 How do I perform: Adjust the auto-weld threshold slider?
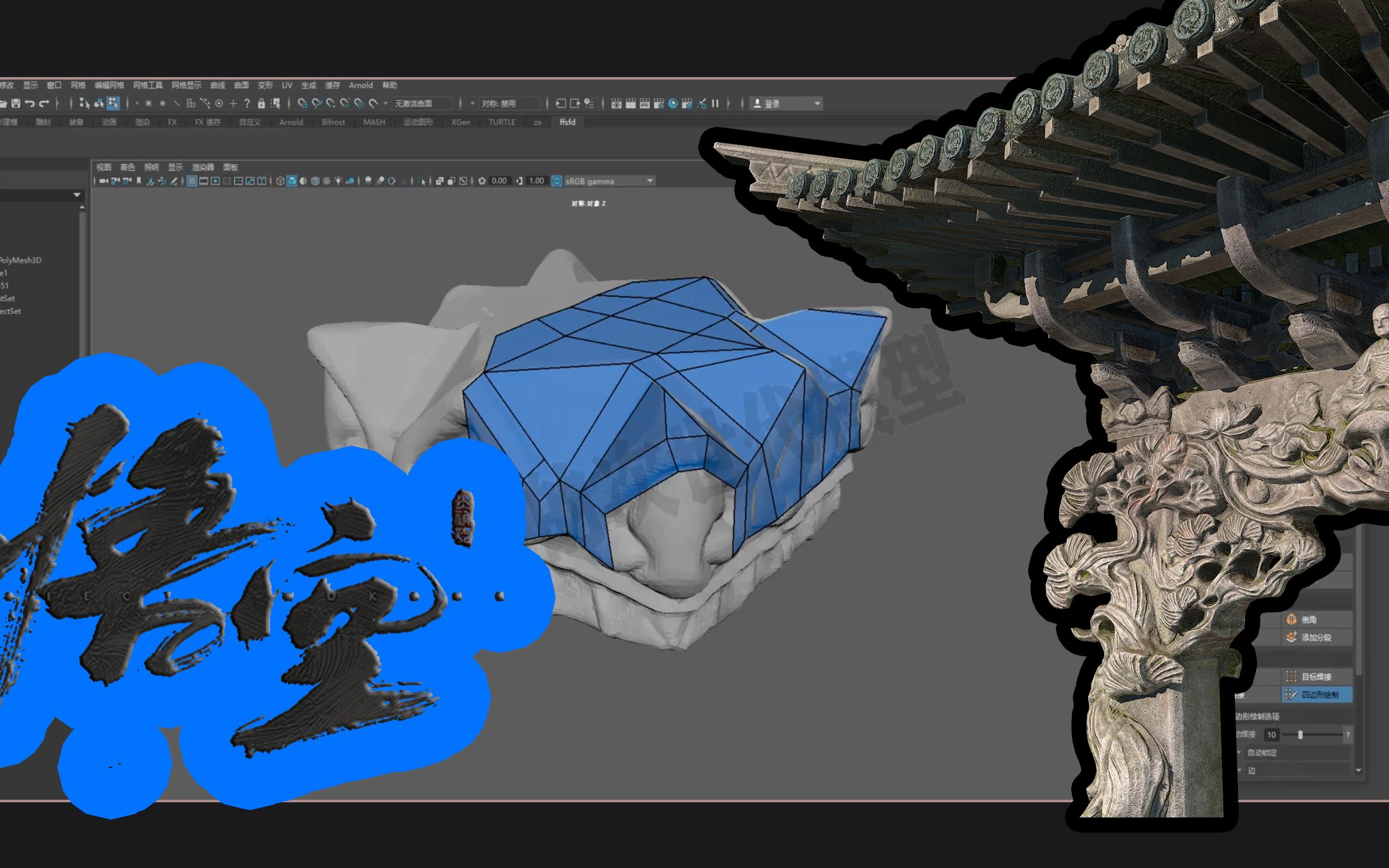point(1300,735)
